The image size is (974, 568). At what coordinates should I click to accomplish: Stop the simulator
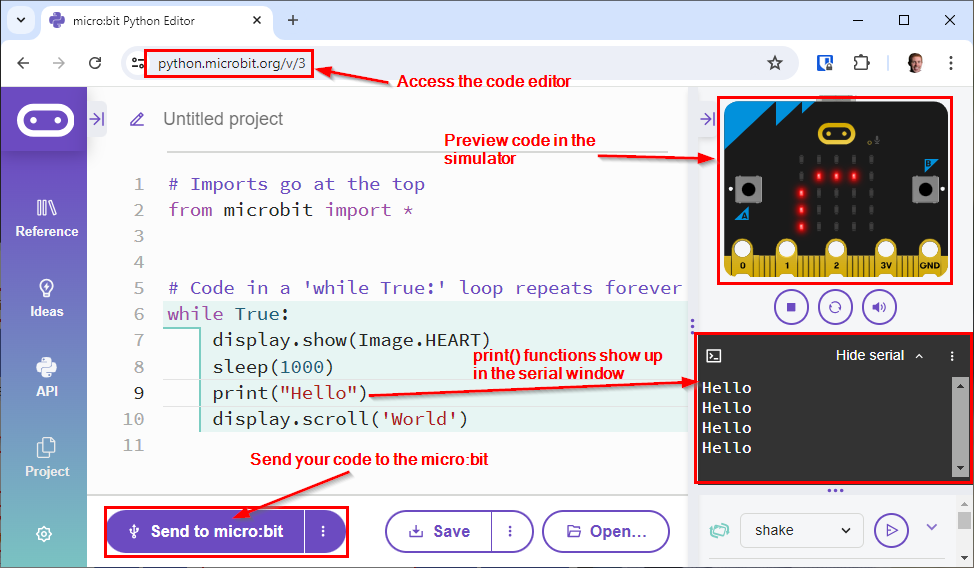click(791, 307)
